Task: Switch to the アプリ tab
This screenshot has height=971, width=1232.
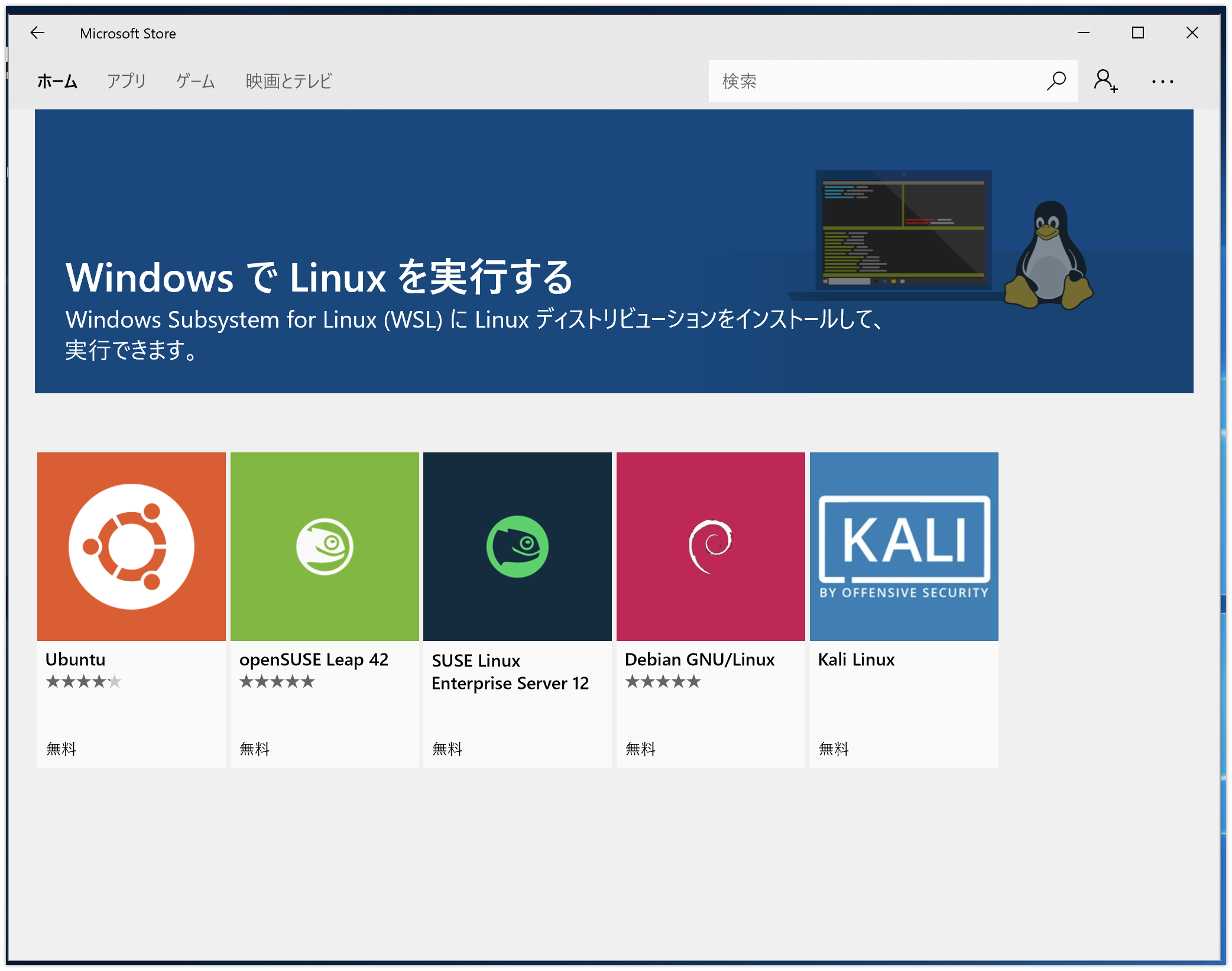Action: pos(127,81)
